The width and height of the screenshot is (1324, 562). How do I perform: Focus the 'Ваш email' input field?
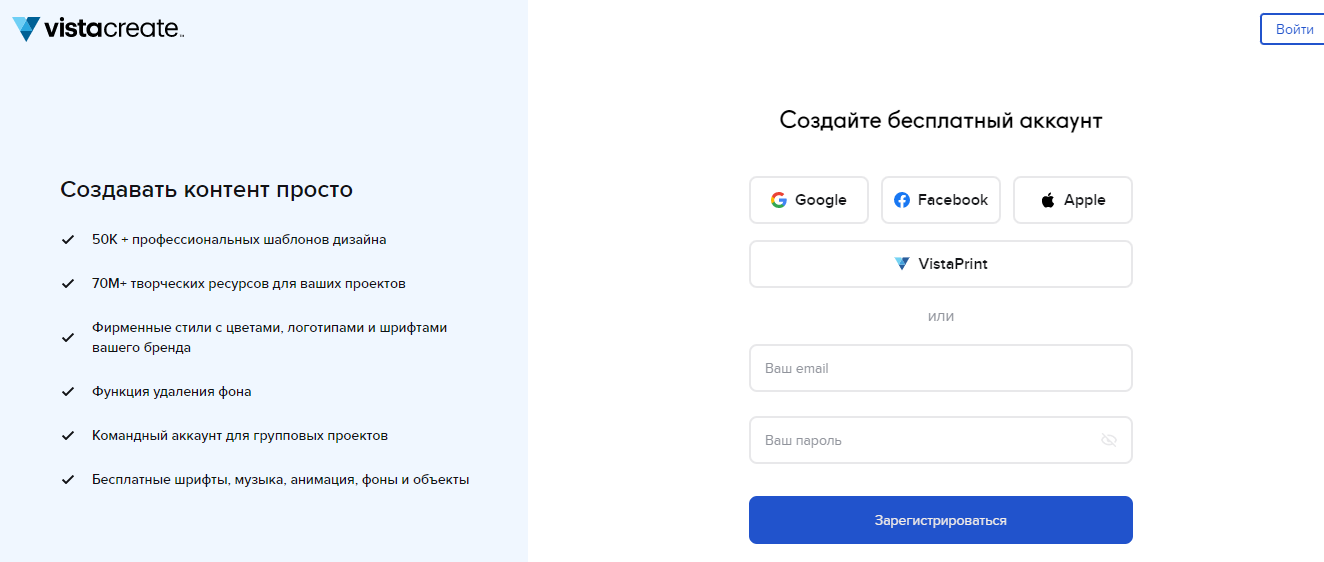(941, 368)
